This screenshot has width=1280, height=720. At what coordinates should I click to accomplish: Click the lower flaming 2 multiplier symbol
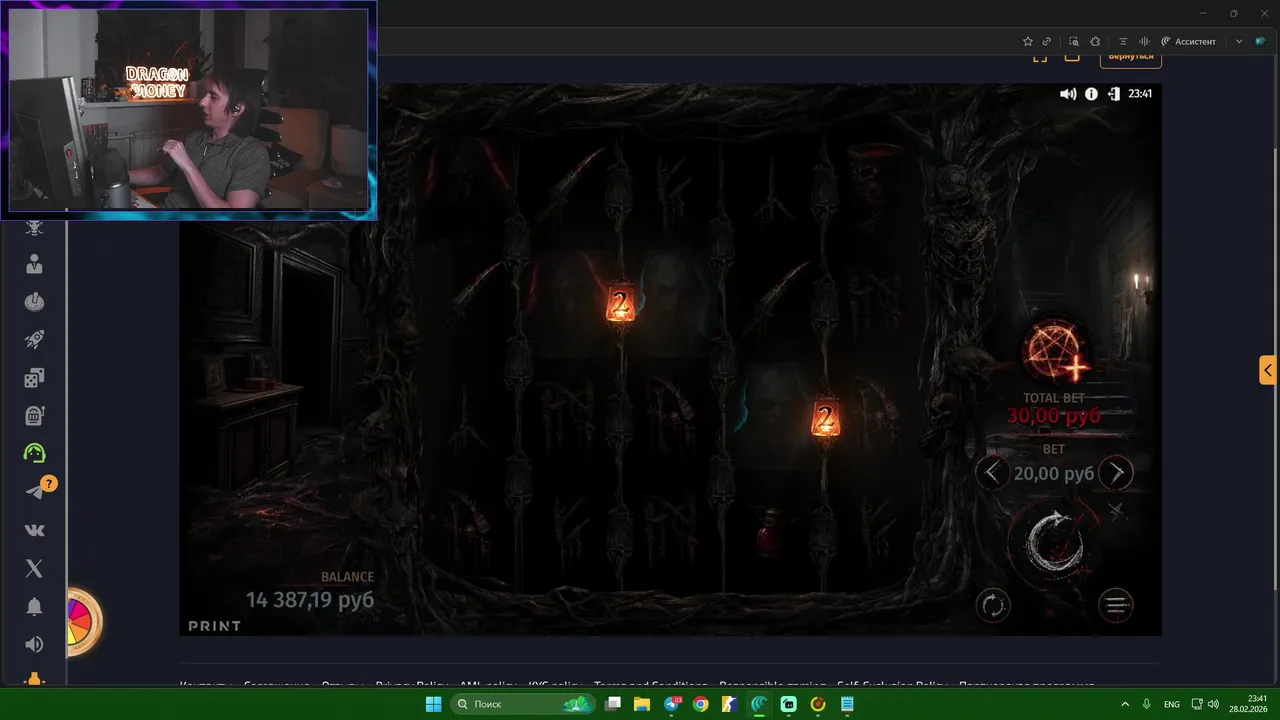point(825,418)
